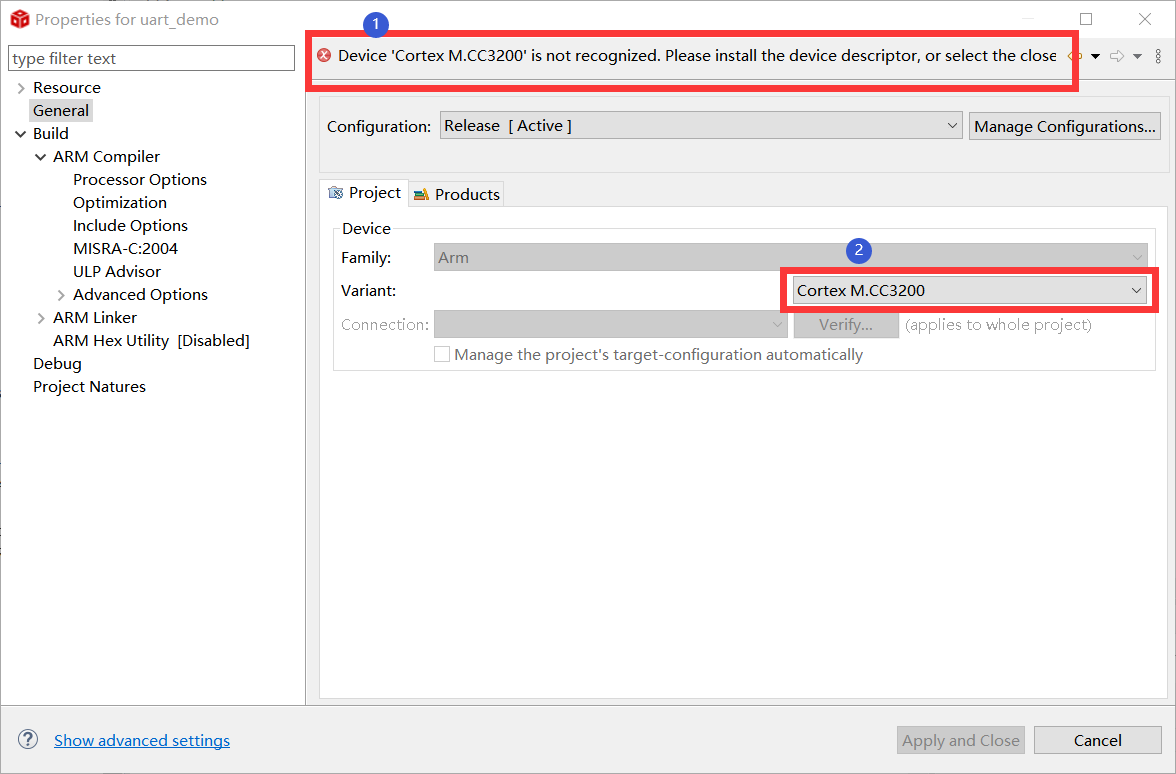Click the red error icon in the message
Viewport: 1176px width, 774px height.
click(323, 56)
